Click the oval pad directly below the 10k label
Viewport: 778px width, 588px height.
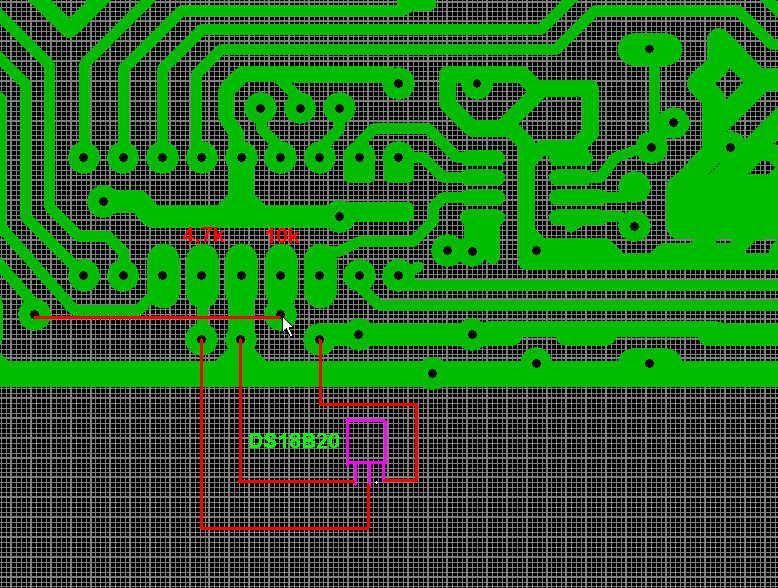281,276
